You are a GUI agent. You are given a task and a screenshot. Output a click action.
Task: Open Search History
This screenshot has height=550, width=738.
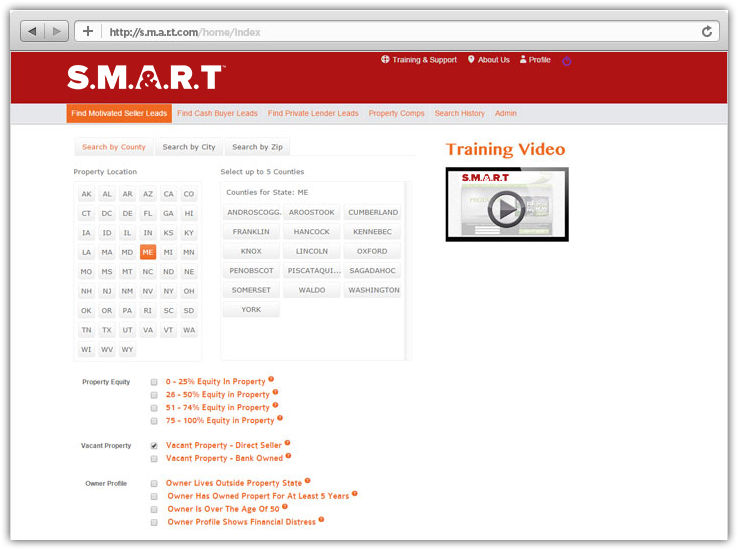click(459, 113)
